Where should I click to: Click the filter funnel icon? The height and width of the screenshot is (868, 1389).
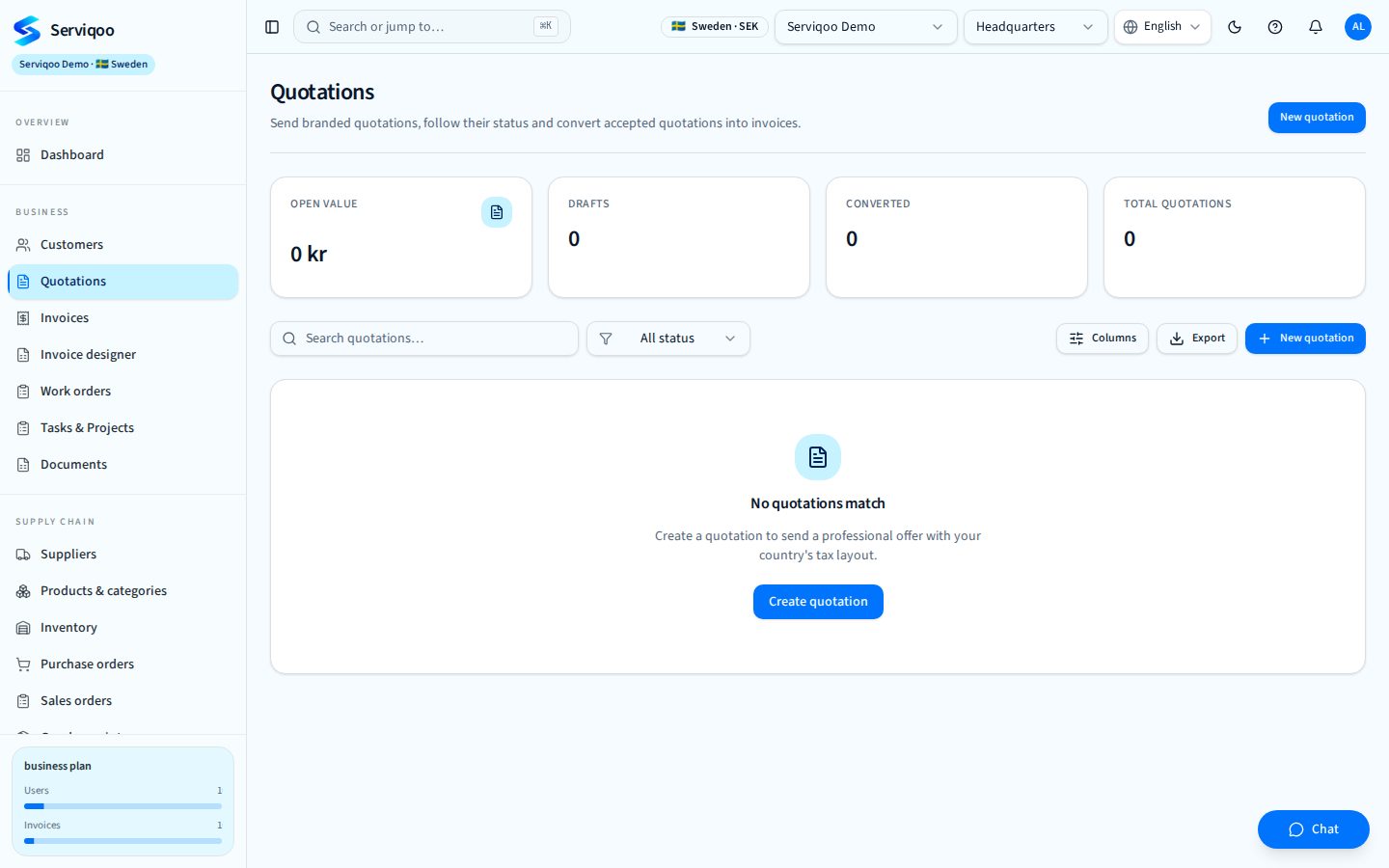pos(606,339)
